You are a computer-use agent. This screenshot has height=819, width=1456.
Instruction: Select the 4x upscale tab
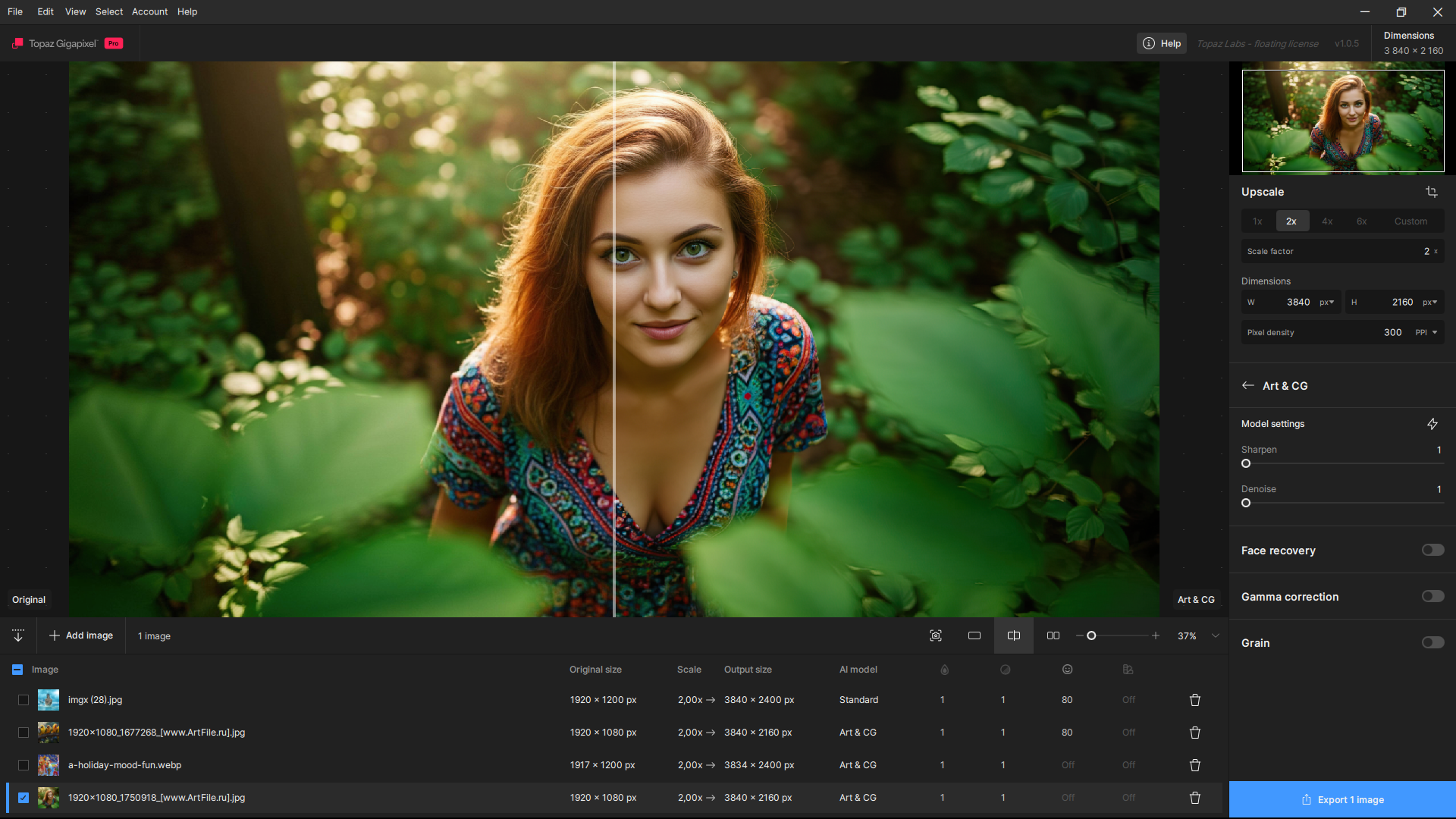tap(1327, 221)
